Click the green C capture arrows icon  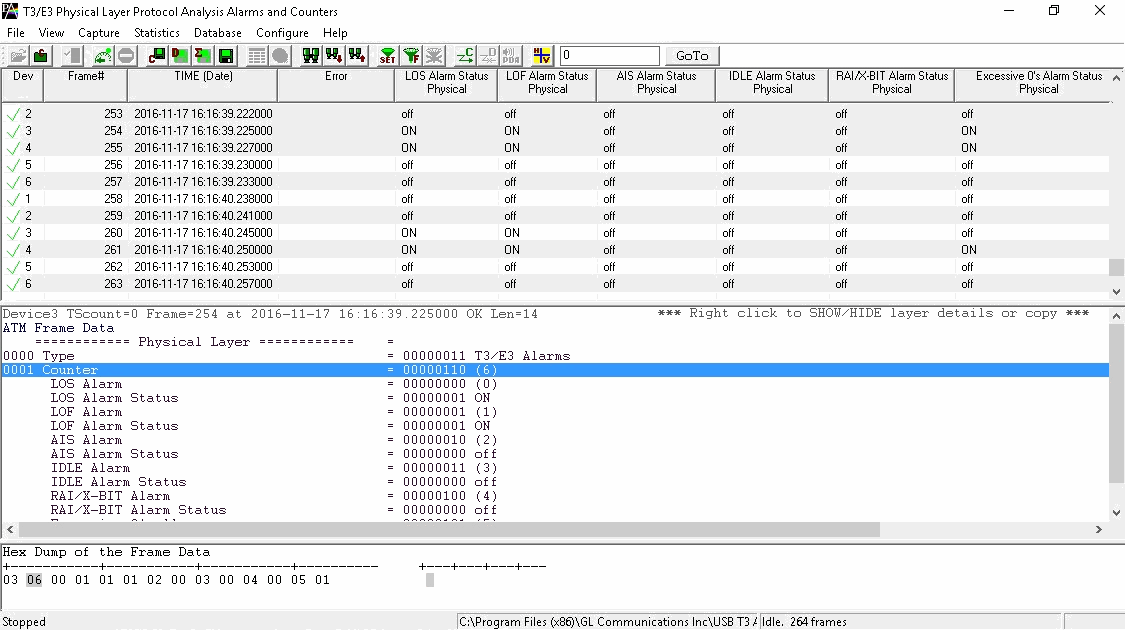[x=464, y=56]
